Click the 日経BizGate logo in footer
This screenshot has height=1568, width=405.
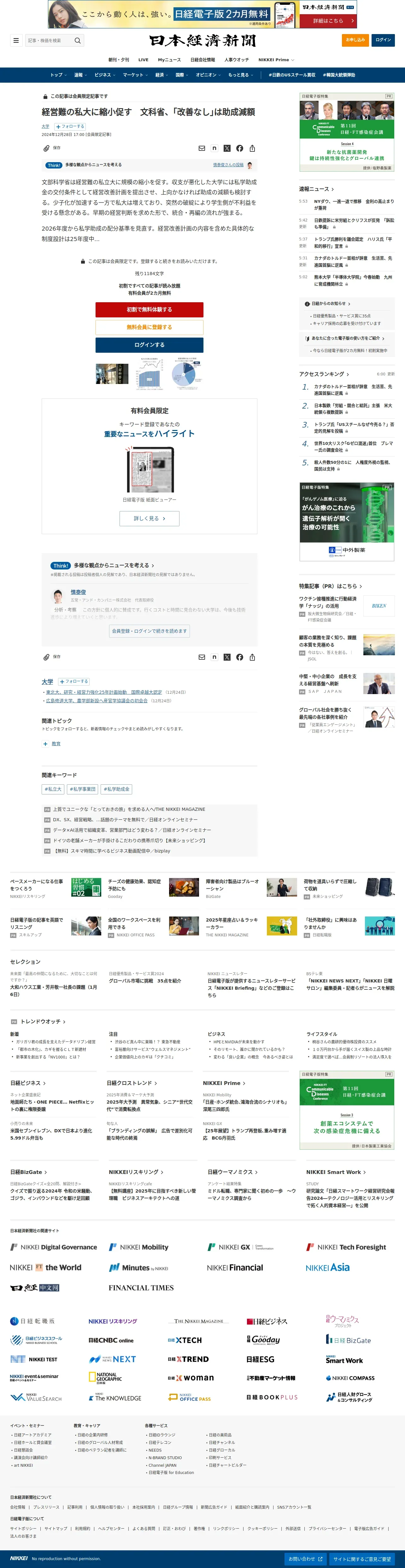tap(349, 1340)
